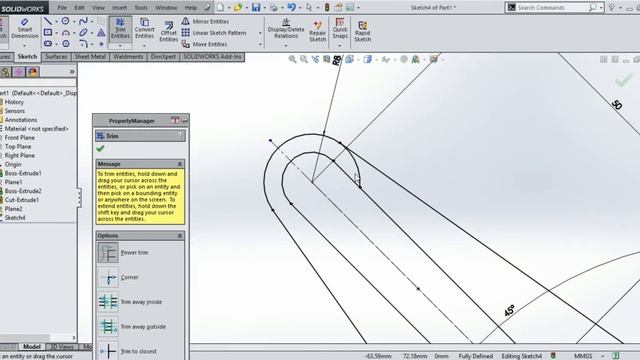The width and height of the screenshot is (640, 360).
Task: Click the Undo icon
Action: coord(291,7)
